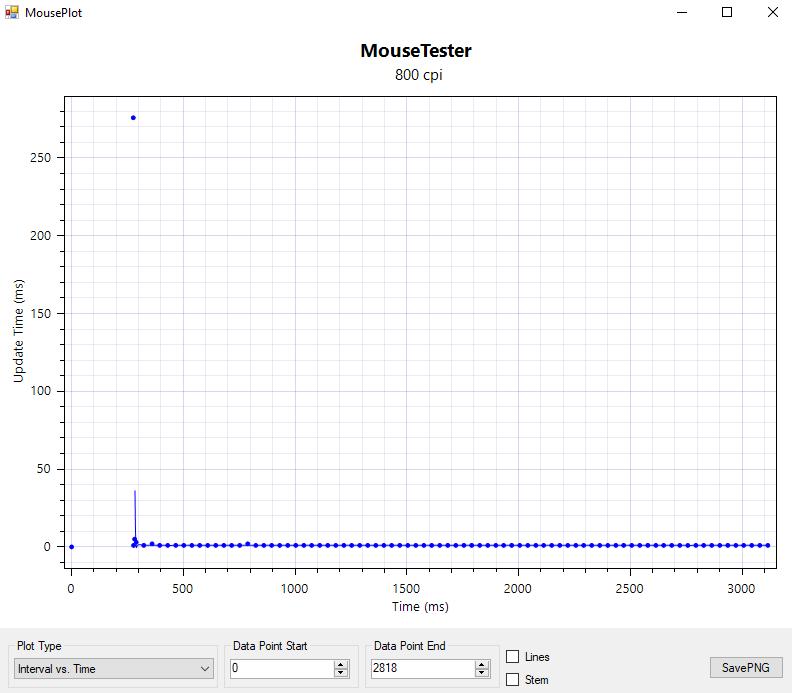This screenshot has height=693, width=792.
Task: Click the outlier data point near 275 ms
Action: click(x=133, y=118)
